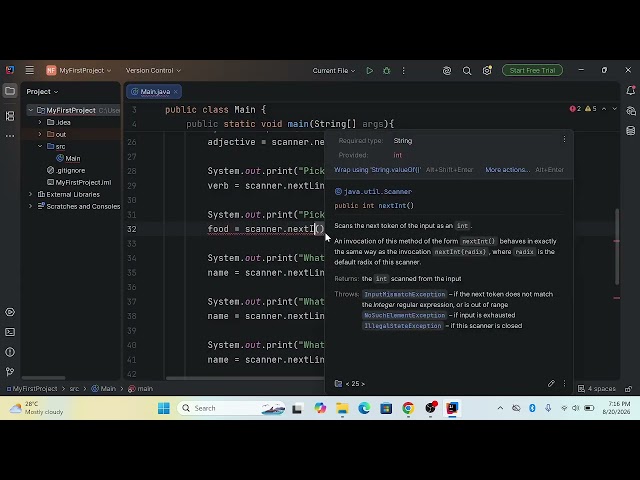Select .gitignore file in tree
Viewport: 640px width, 480px height.
pyautogui.click(x=66, y=170)
